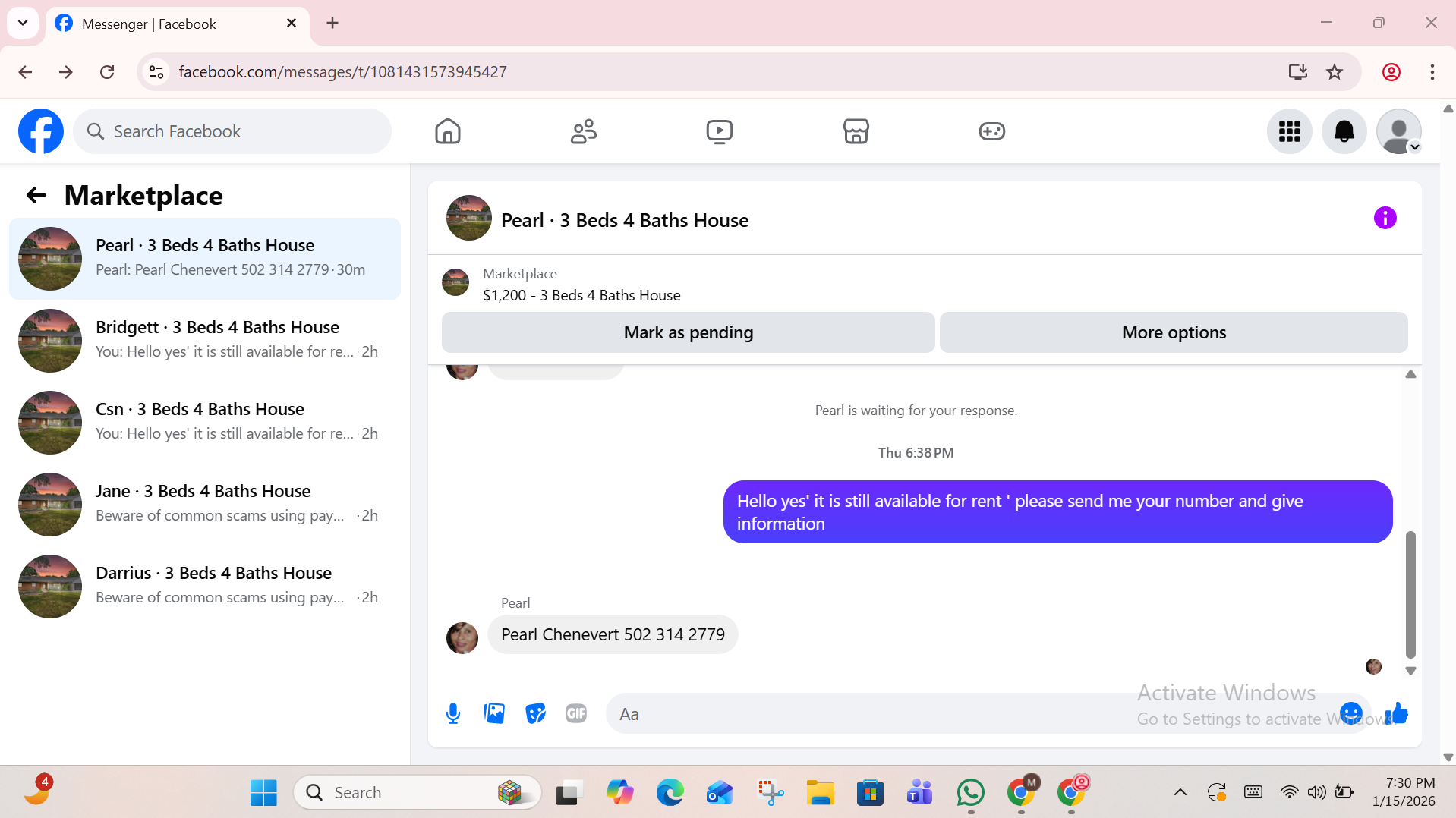Open the Gaming controller icon
1456x818 pixels.
pyautogui.click(x=991, y=131)
